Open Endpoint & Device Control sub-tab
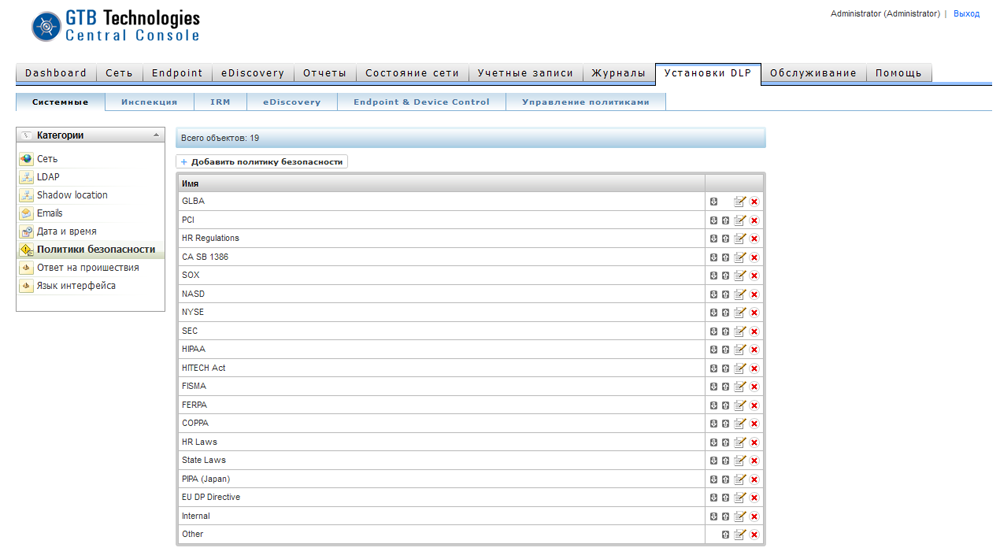Viewport: 1000px width, 559px height. 422,102
